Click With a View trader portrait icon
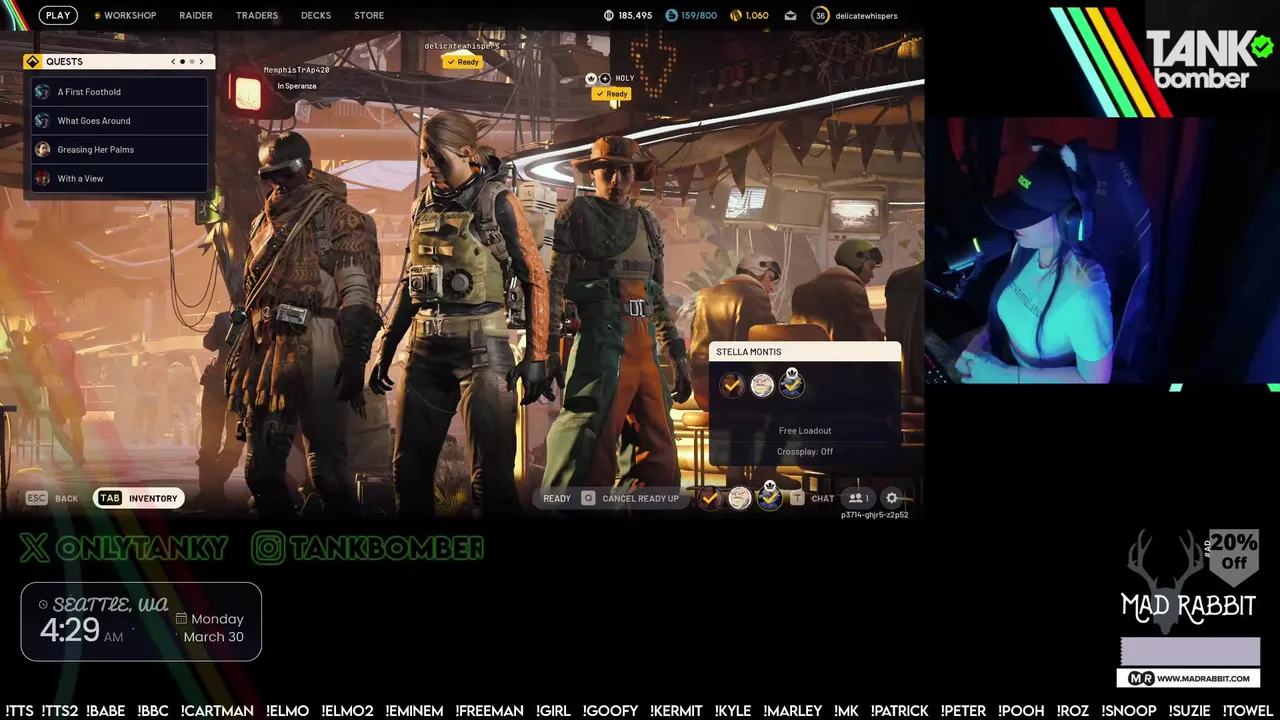Image resolution: width=1280 pixels, height=720 pixels. [x=42, y=179]
